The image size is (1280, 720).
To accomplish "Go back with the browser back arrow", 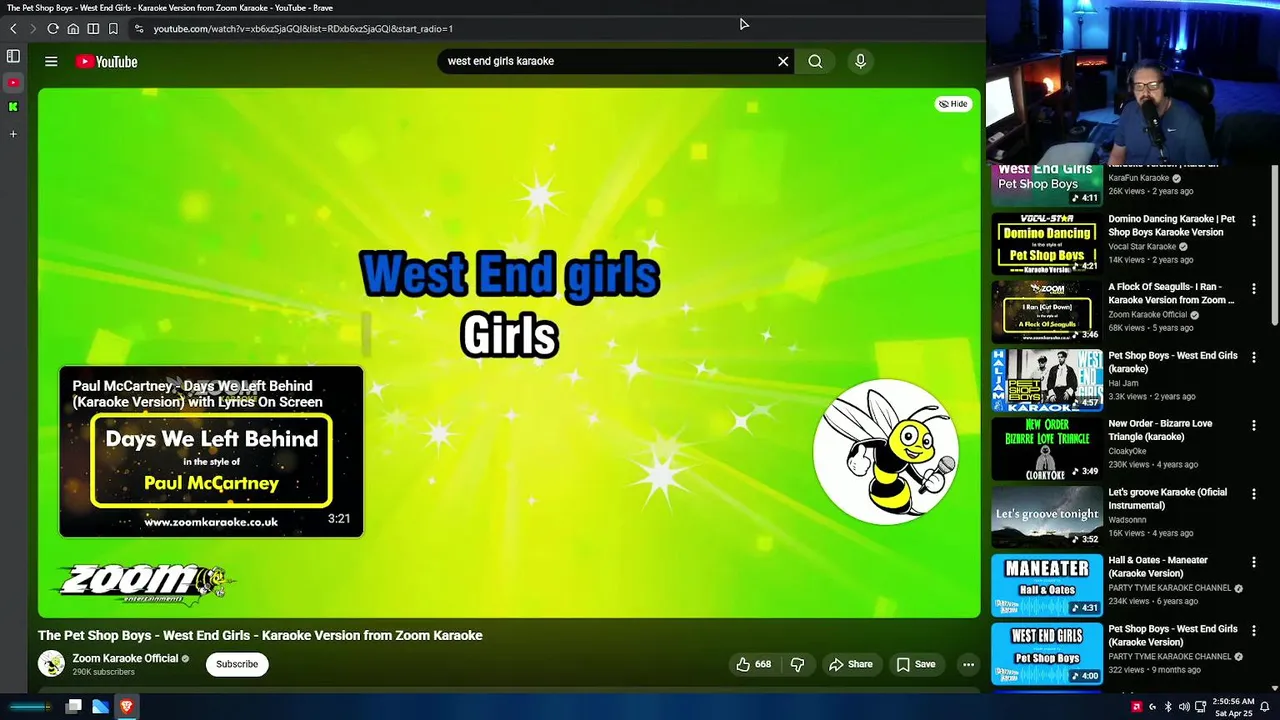I will click(x=13, y=29).
